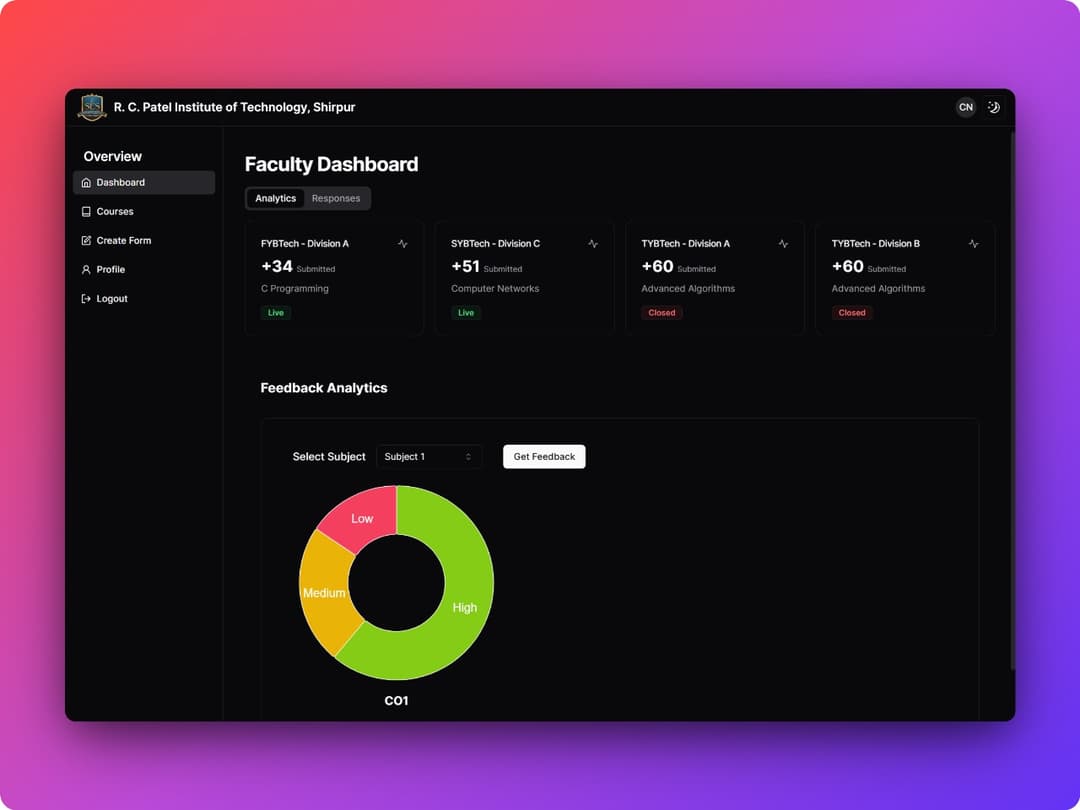Select the Analytics tab
This screenshot has height=810, width=1080.
pyautogui.click(x=275, y=198)
